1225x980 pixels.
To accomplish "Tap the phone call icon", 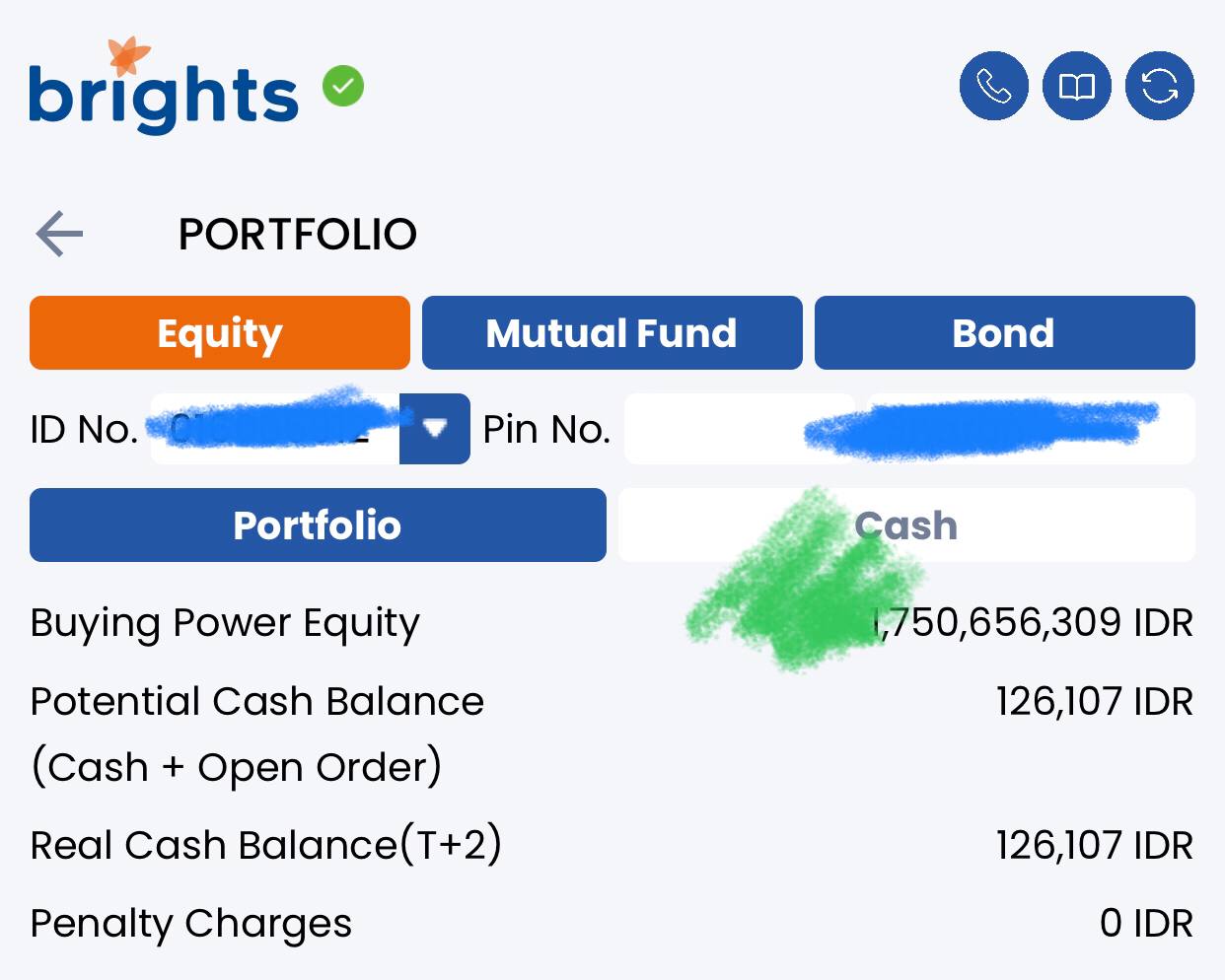I will coord(993,86).
